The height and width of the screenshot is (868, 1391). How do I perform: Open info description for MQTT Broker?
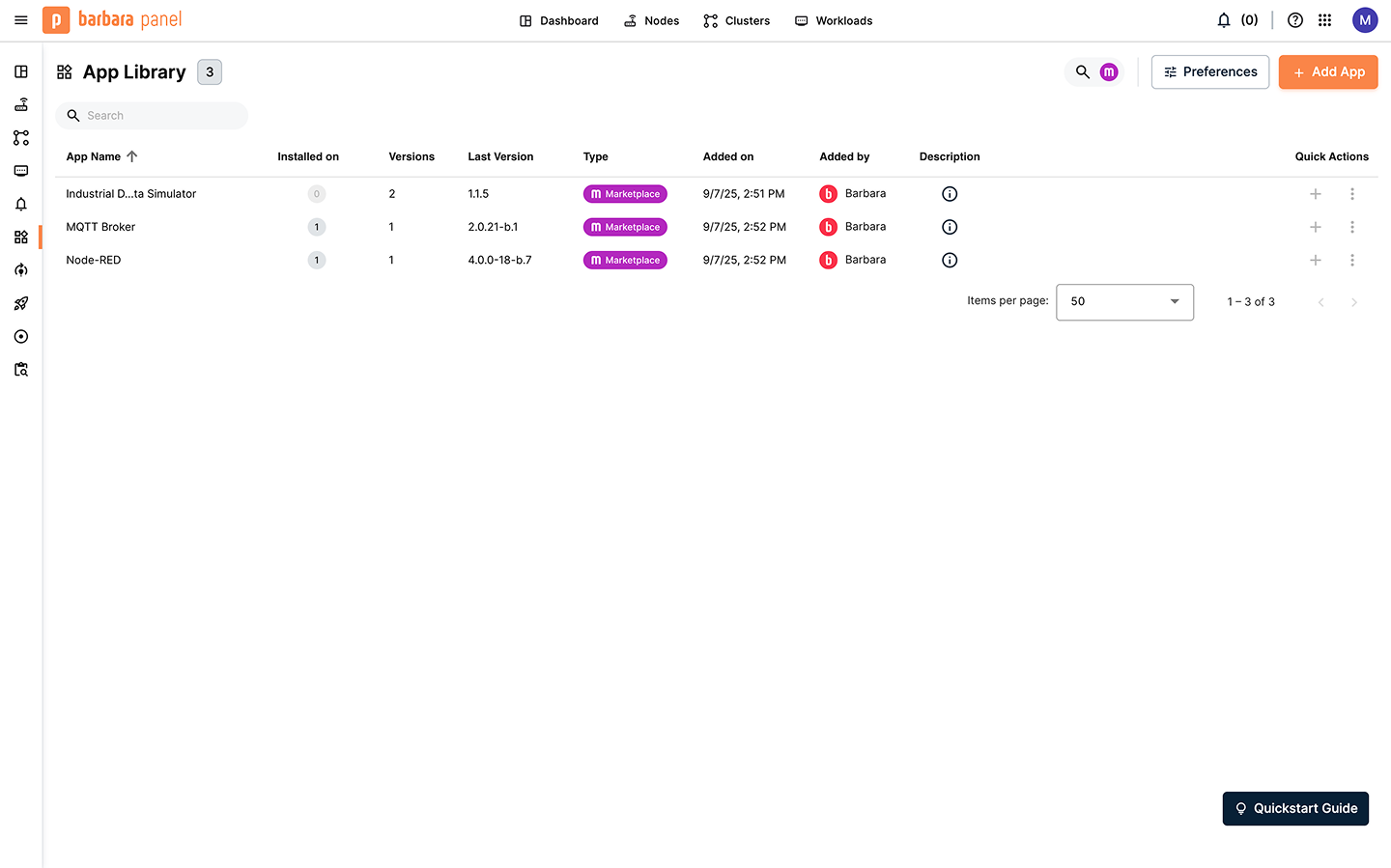coord(950,227)
